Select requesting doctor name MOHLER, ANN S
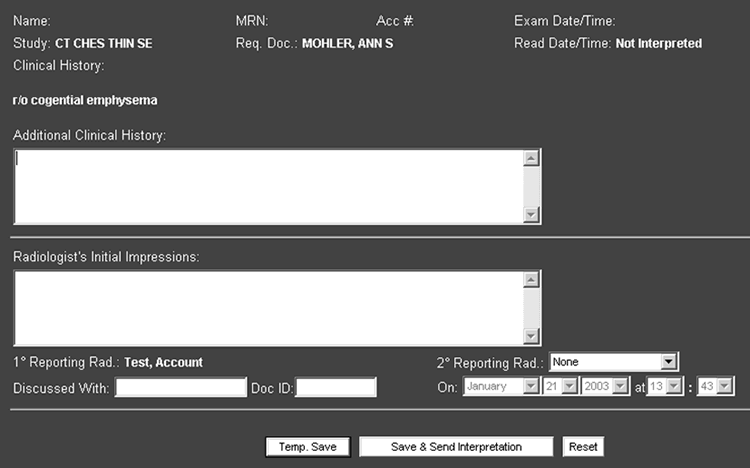This screenshot has height=468, width=750. pos(347,44)
